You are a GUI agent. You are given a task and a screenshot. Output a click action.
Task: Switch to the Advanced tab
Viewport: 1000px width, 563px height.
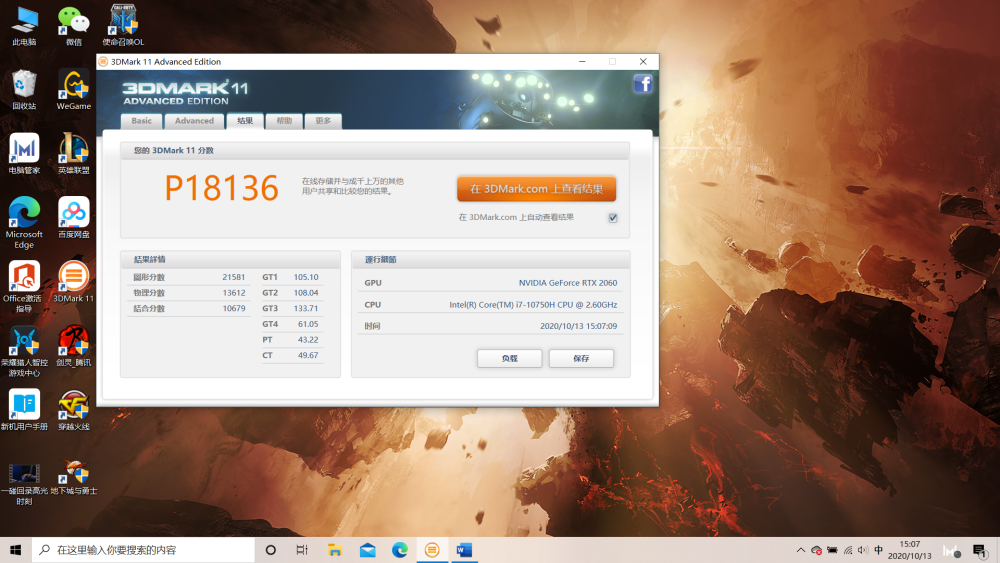click(x=195, y=121)
